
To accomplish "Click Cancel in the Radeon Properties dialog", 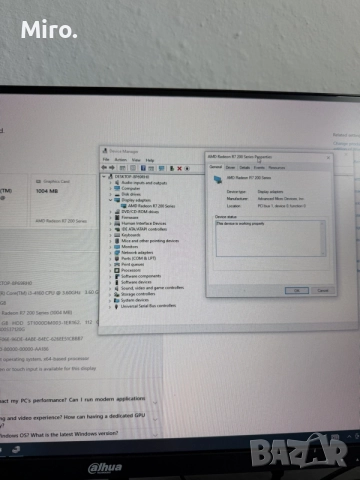I will (323, 290).
